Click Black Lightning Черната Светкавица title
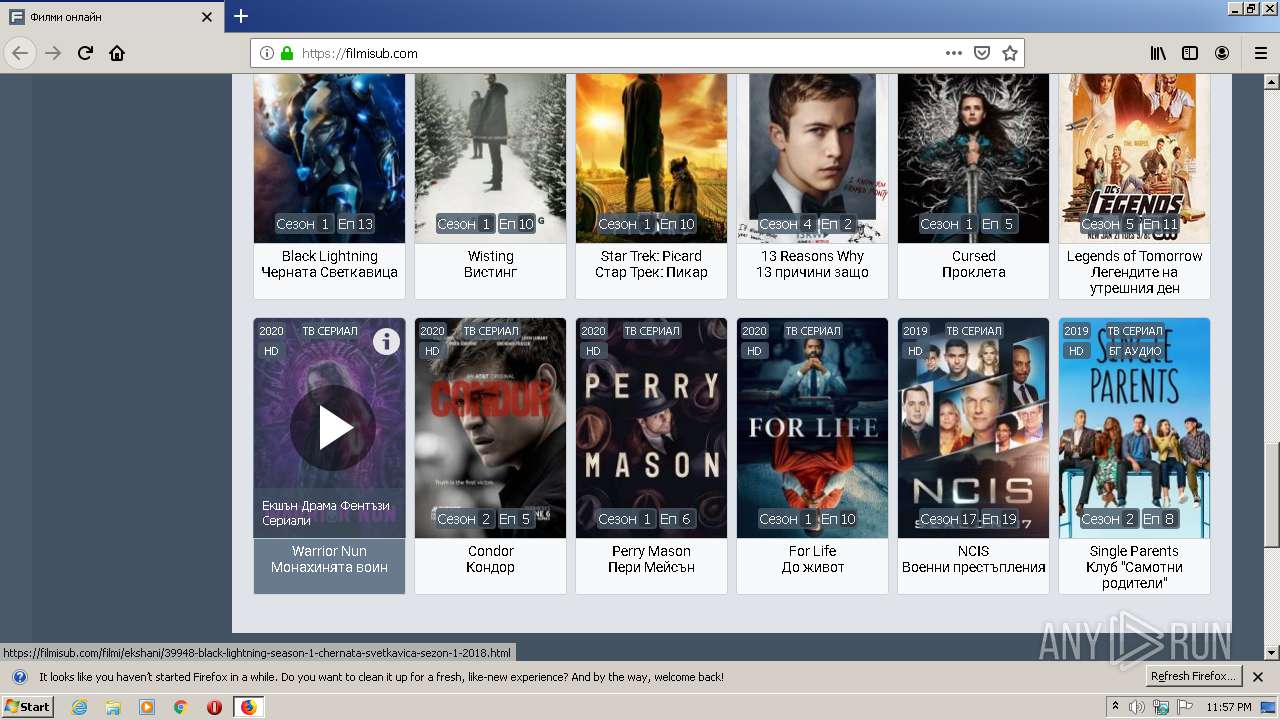Screen dimensions: 1280x720 (x=329, y=264)
